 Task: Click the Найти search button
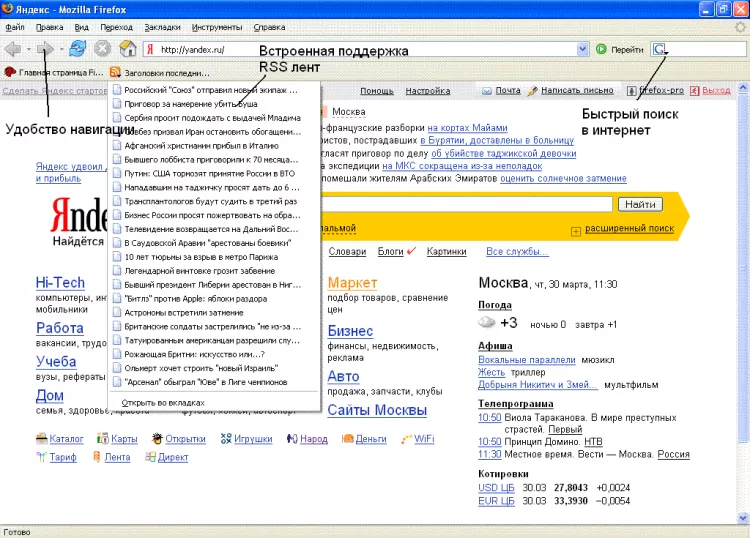[x=640, y=204]
